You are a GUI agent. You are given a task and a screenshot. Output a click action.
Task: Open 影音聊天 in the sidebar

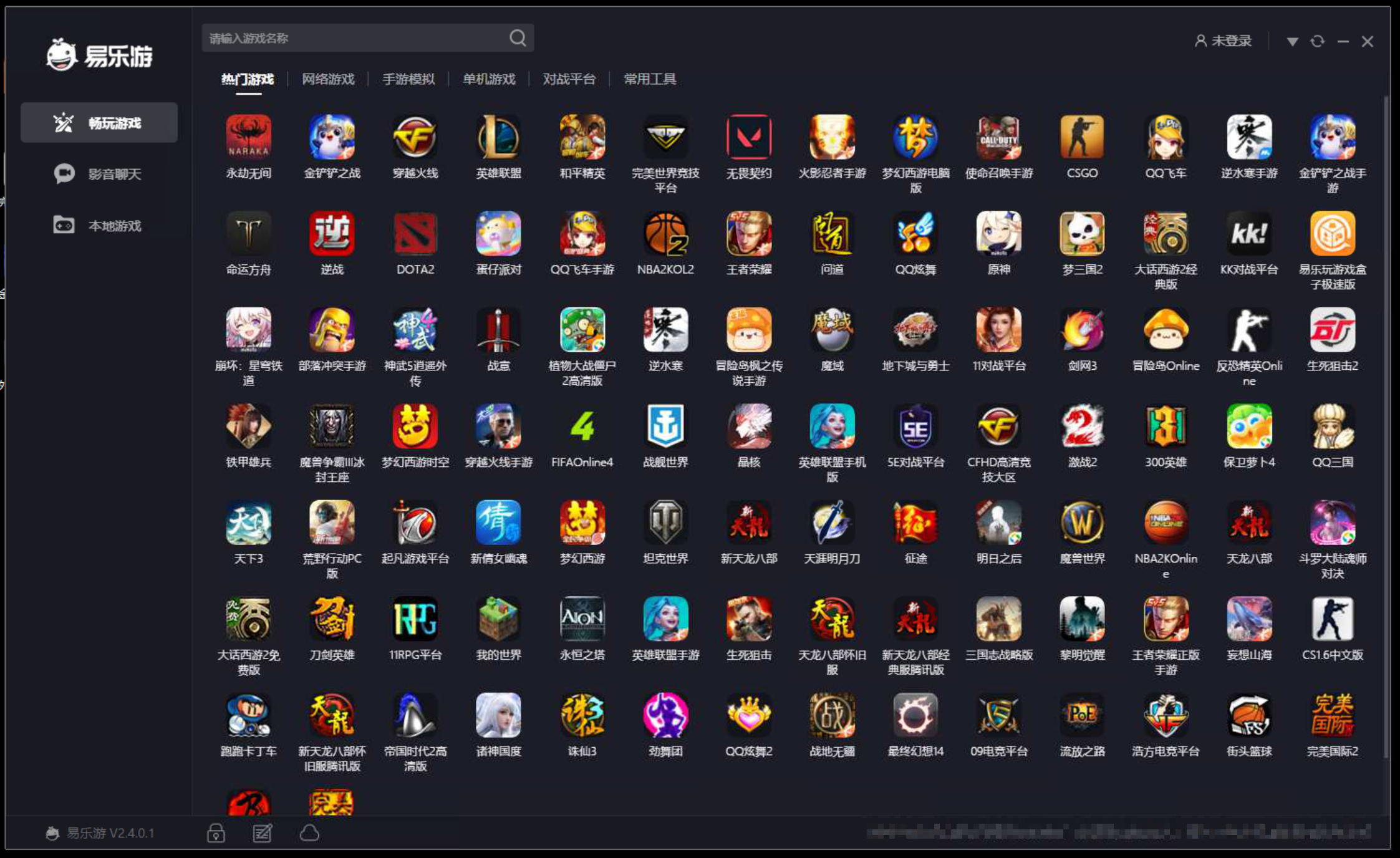tap(99, 174)
